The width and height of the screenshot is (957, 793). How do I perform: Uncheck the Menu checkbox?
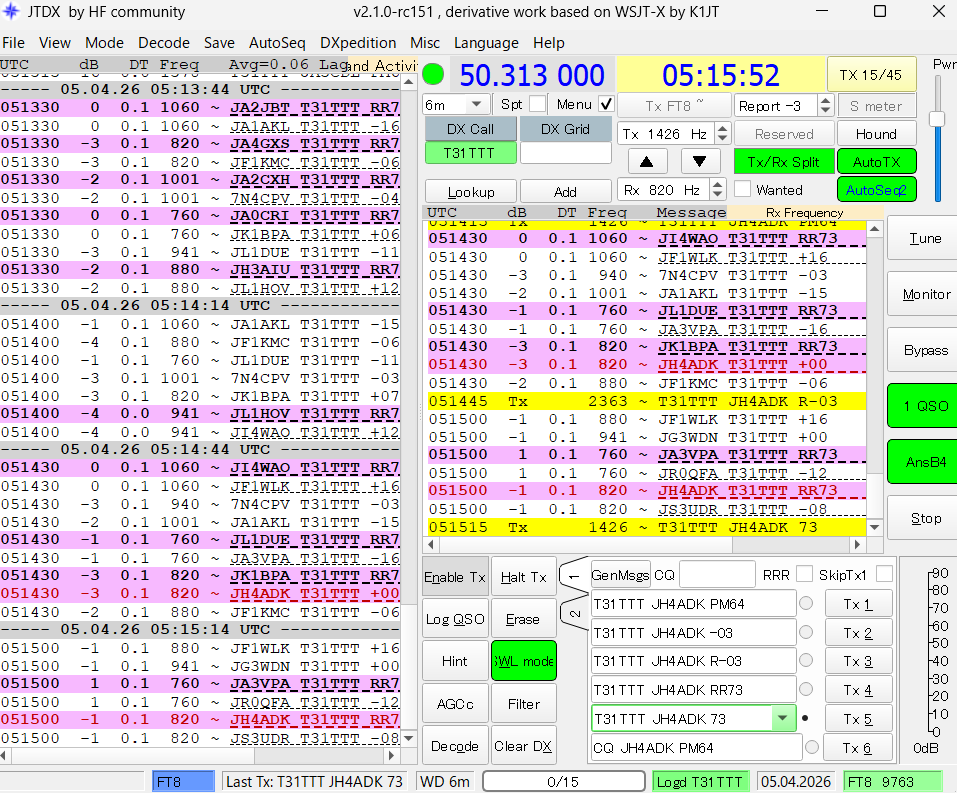point(606,104)
